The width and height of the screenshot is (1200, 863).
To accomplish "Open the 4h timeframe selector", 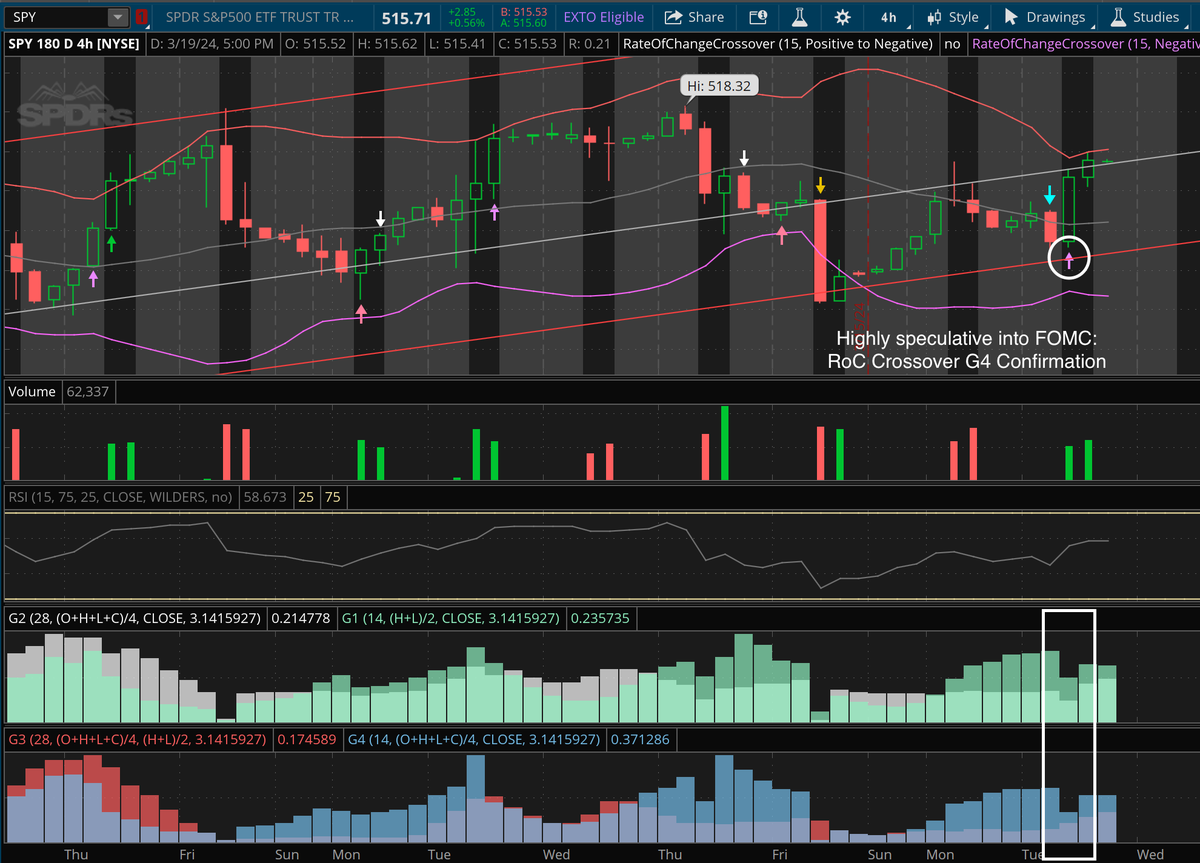I will pos(888,17).
